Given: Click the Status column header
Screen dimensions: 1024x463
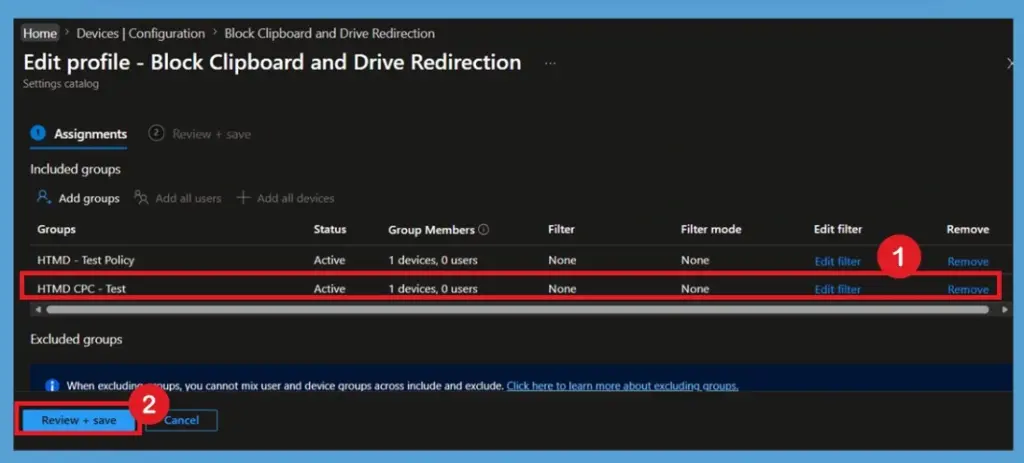Looking at the screenshot, I should click(x=330, y=229).
